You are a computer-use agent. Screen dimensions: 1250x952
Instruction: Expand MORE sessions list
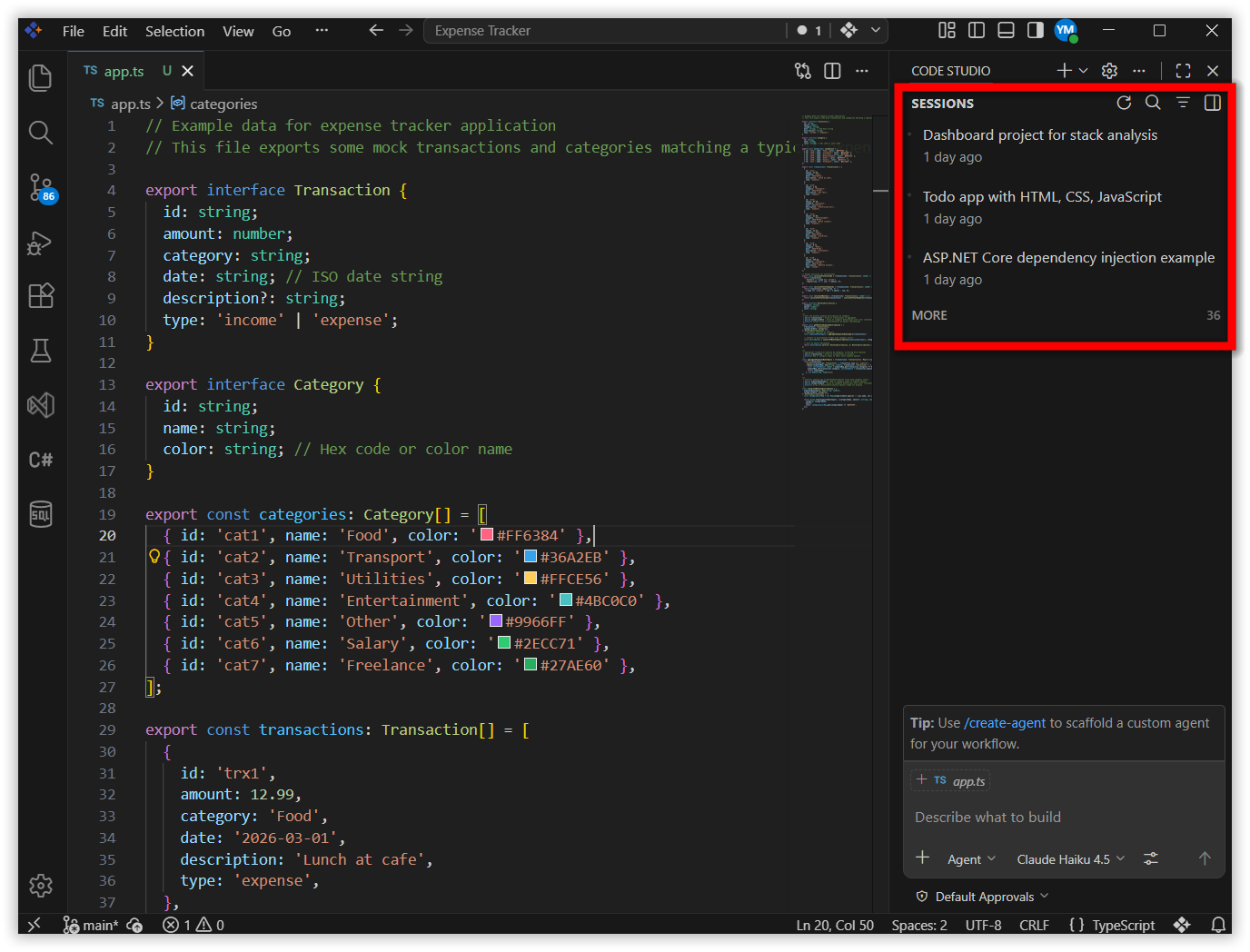point(929,315)
